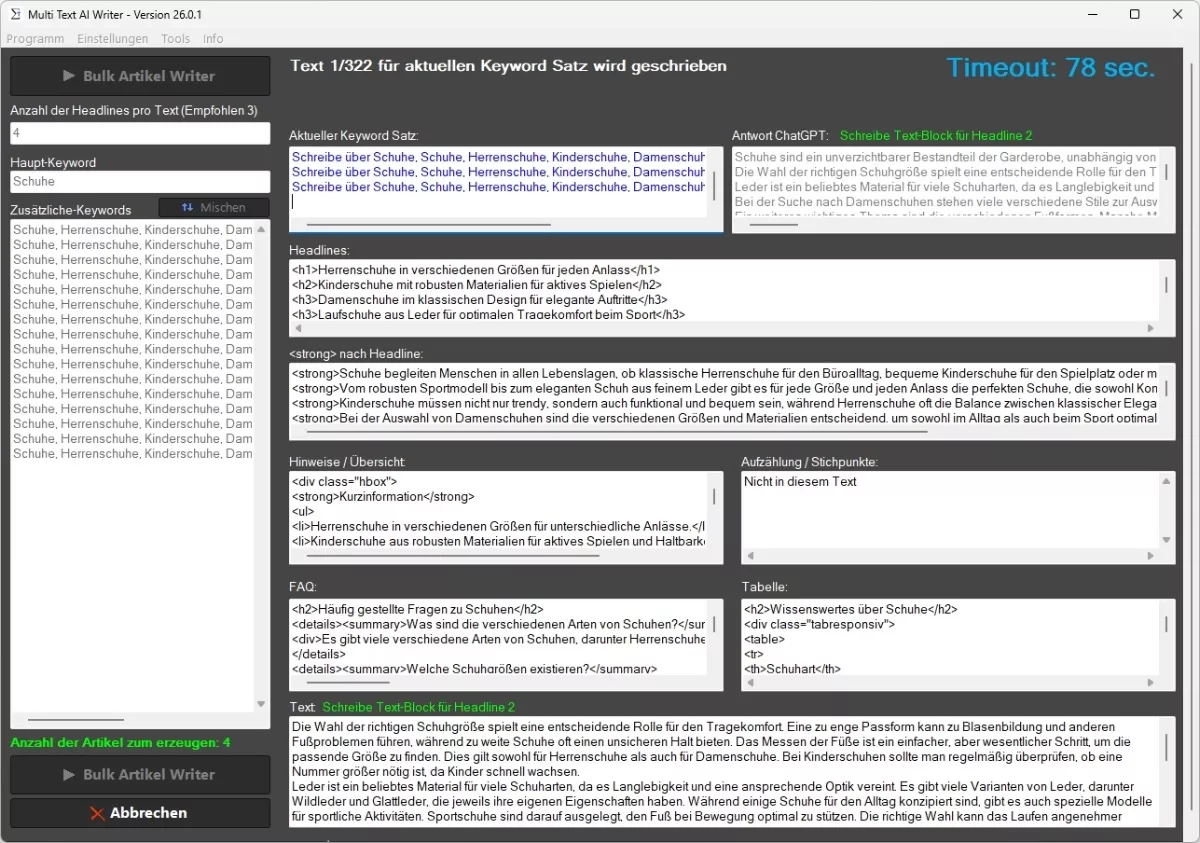Image resolution: width=1200 pixels, height=843 pixels.
Task: Click the Abbrechen button
Action: point(140,813)
